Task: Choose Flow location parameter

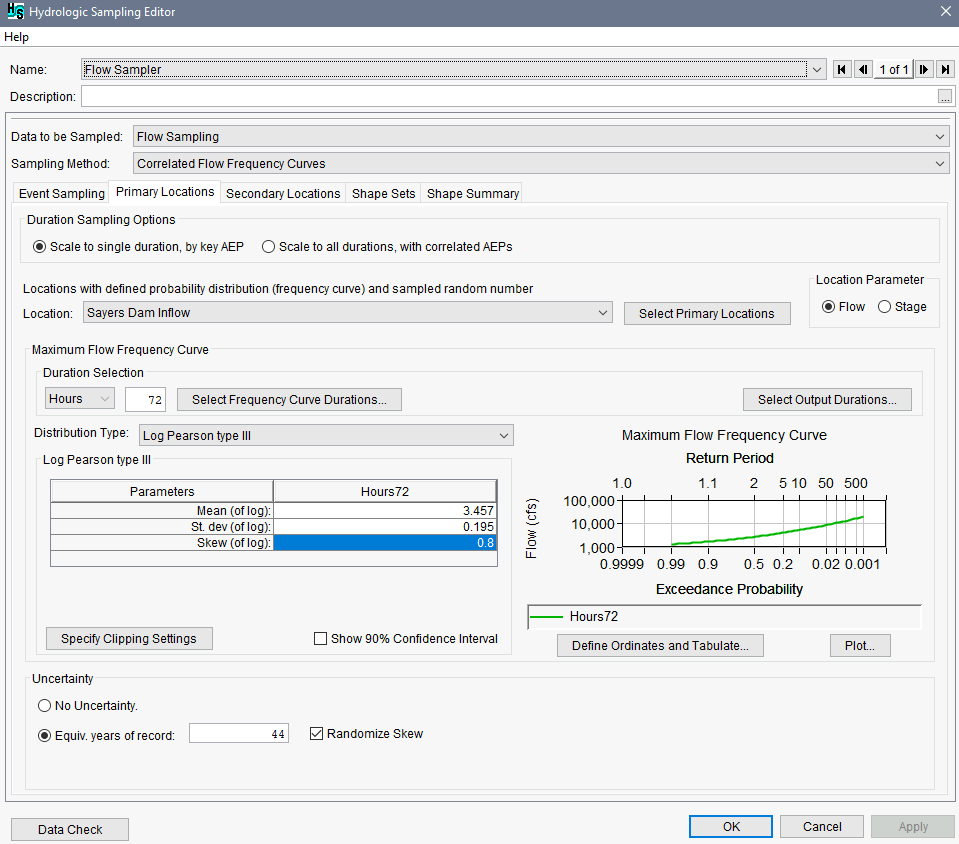Action: [x=828, y=306]
